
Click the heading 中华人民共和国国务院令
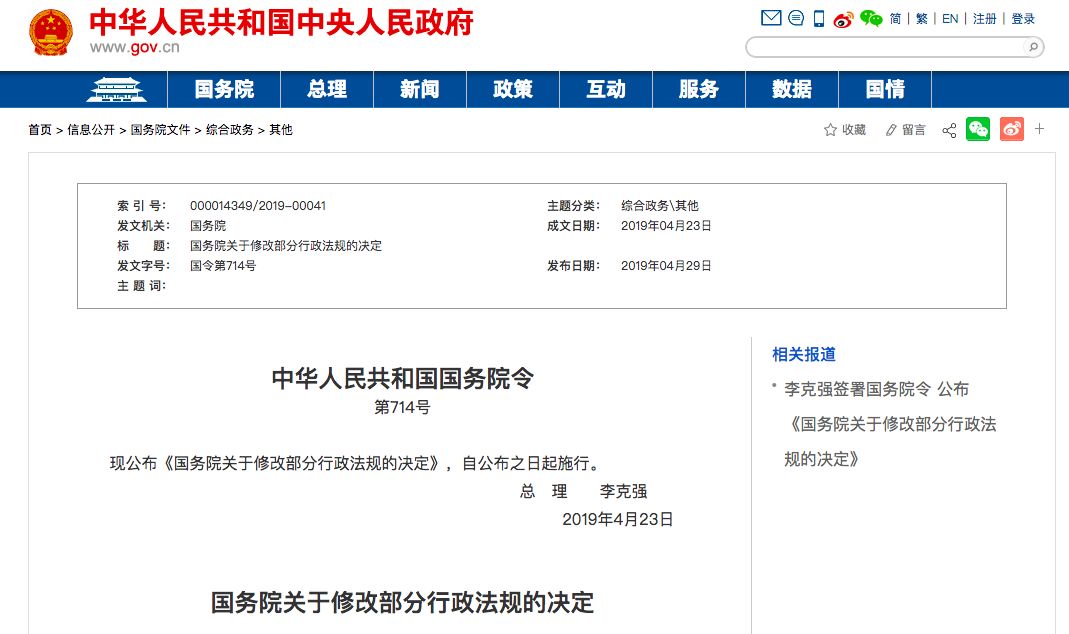(x=402, y=378)
